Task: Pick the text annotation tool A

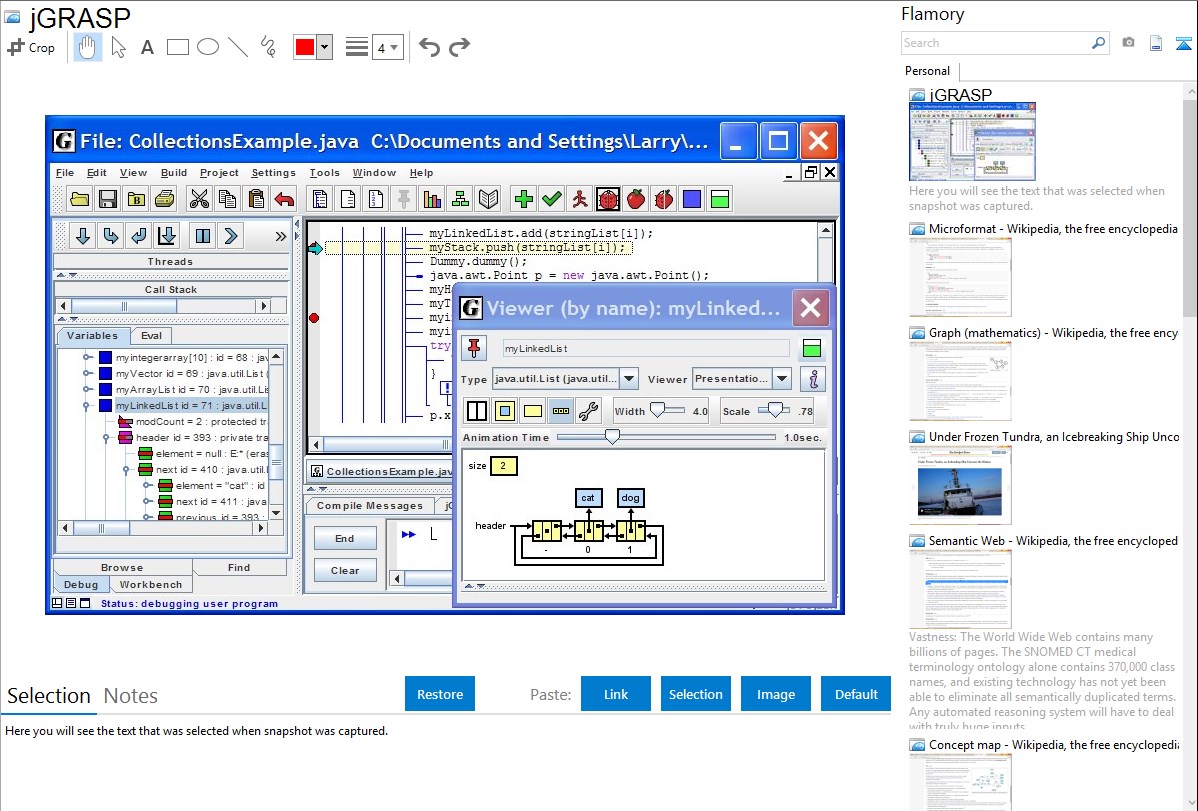Action: [147, 47]
